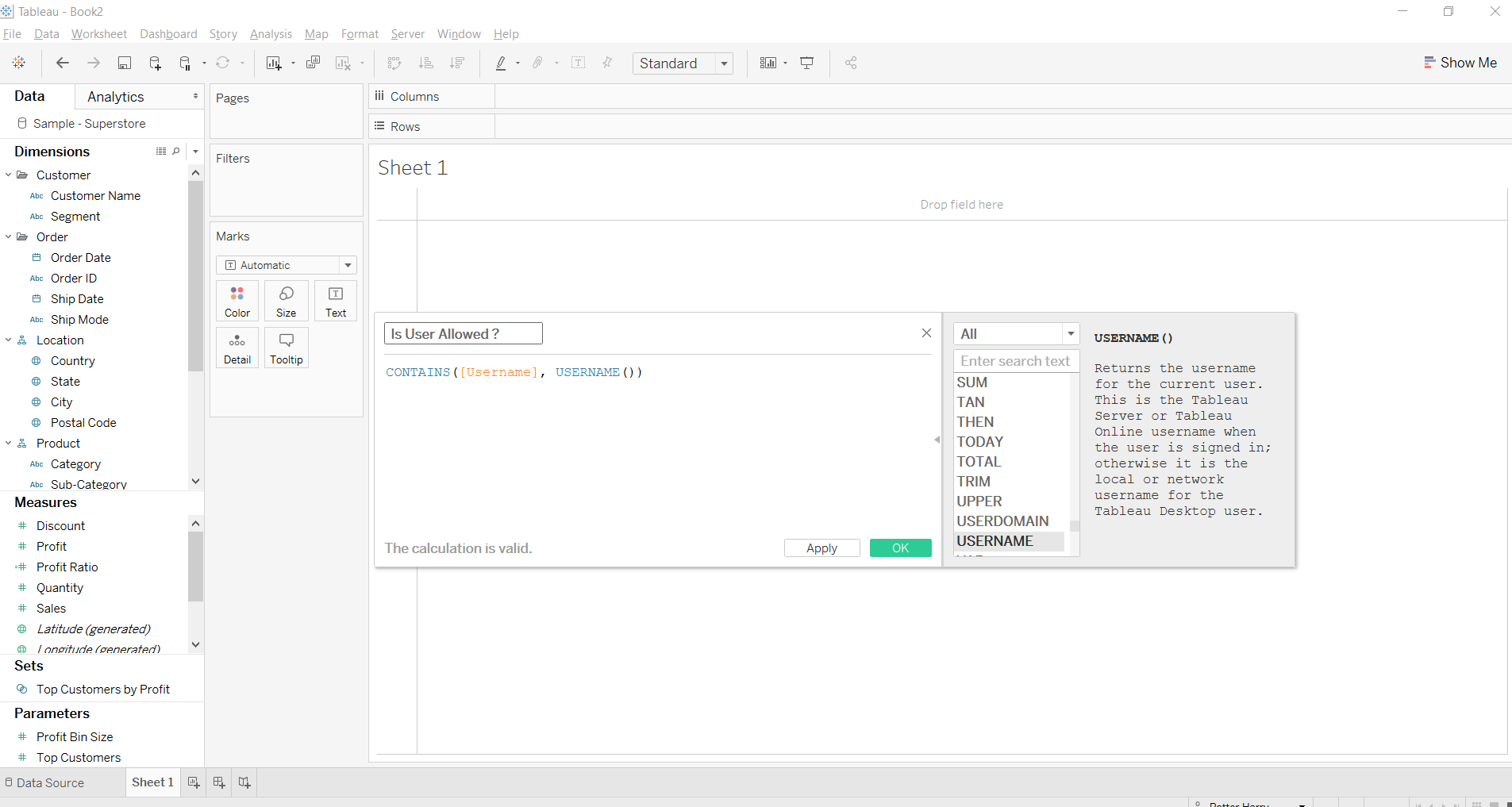Click the Fix Axes pin icon
This screenshot has width=1512, height=807.
click(608, 63)
